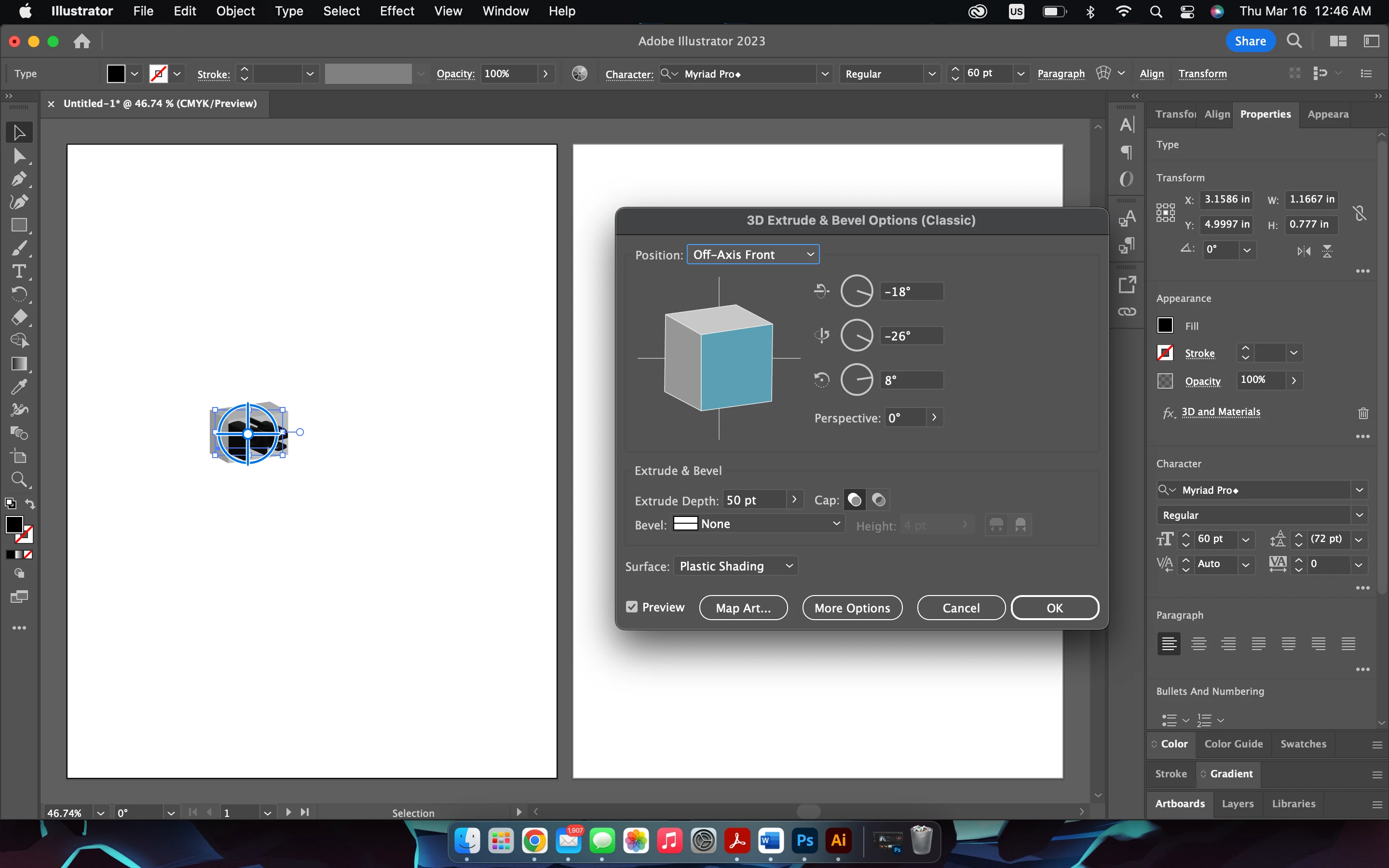Click the black Fill swatch in Appearance

1165,325
